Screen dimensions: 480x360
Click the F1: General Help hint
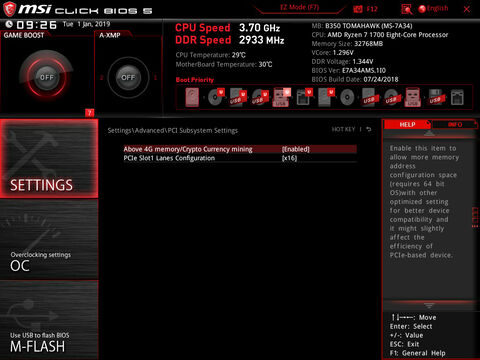point(417,353)
